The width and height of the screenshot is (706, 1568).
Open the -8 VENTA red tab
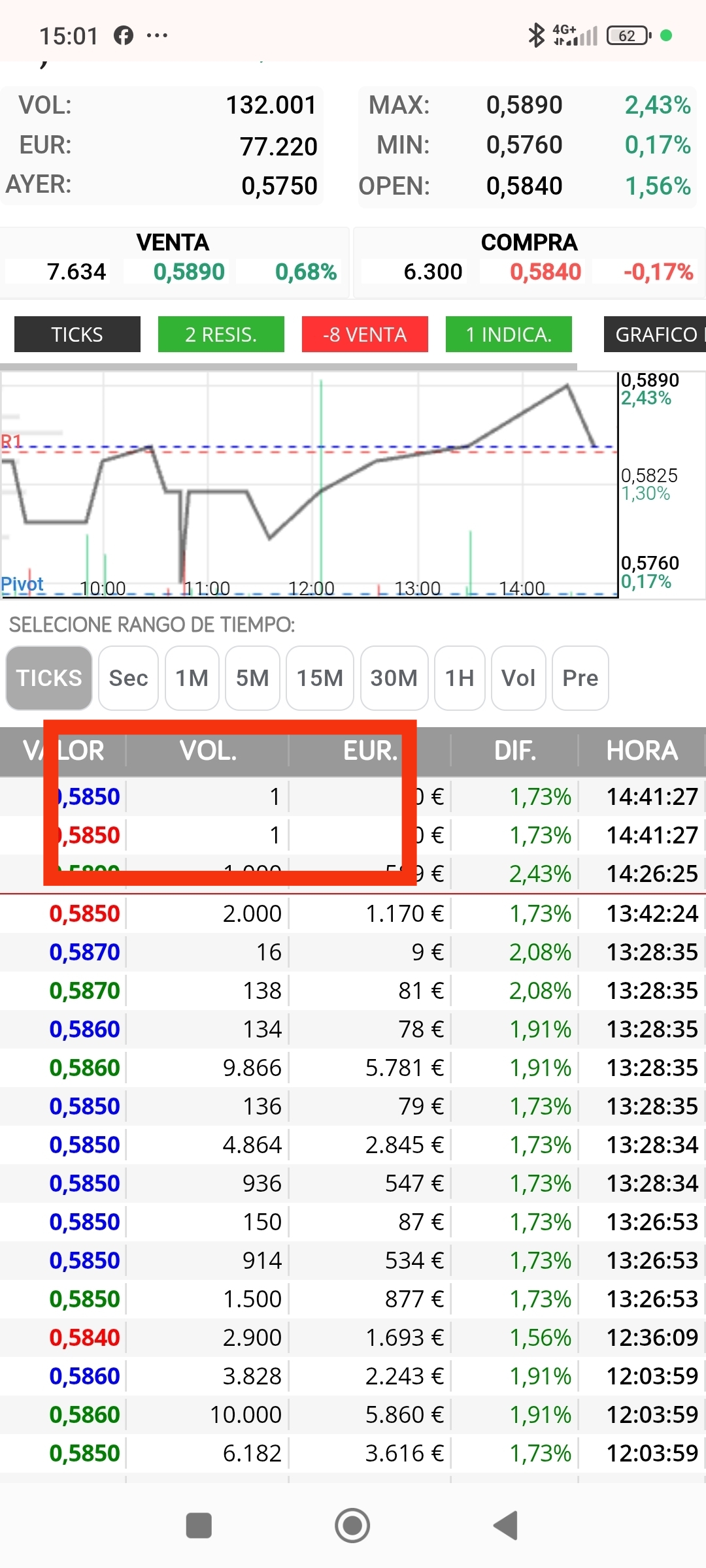(x=365, y=335)
